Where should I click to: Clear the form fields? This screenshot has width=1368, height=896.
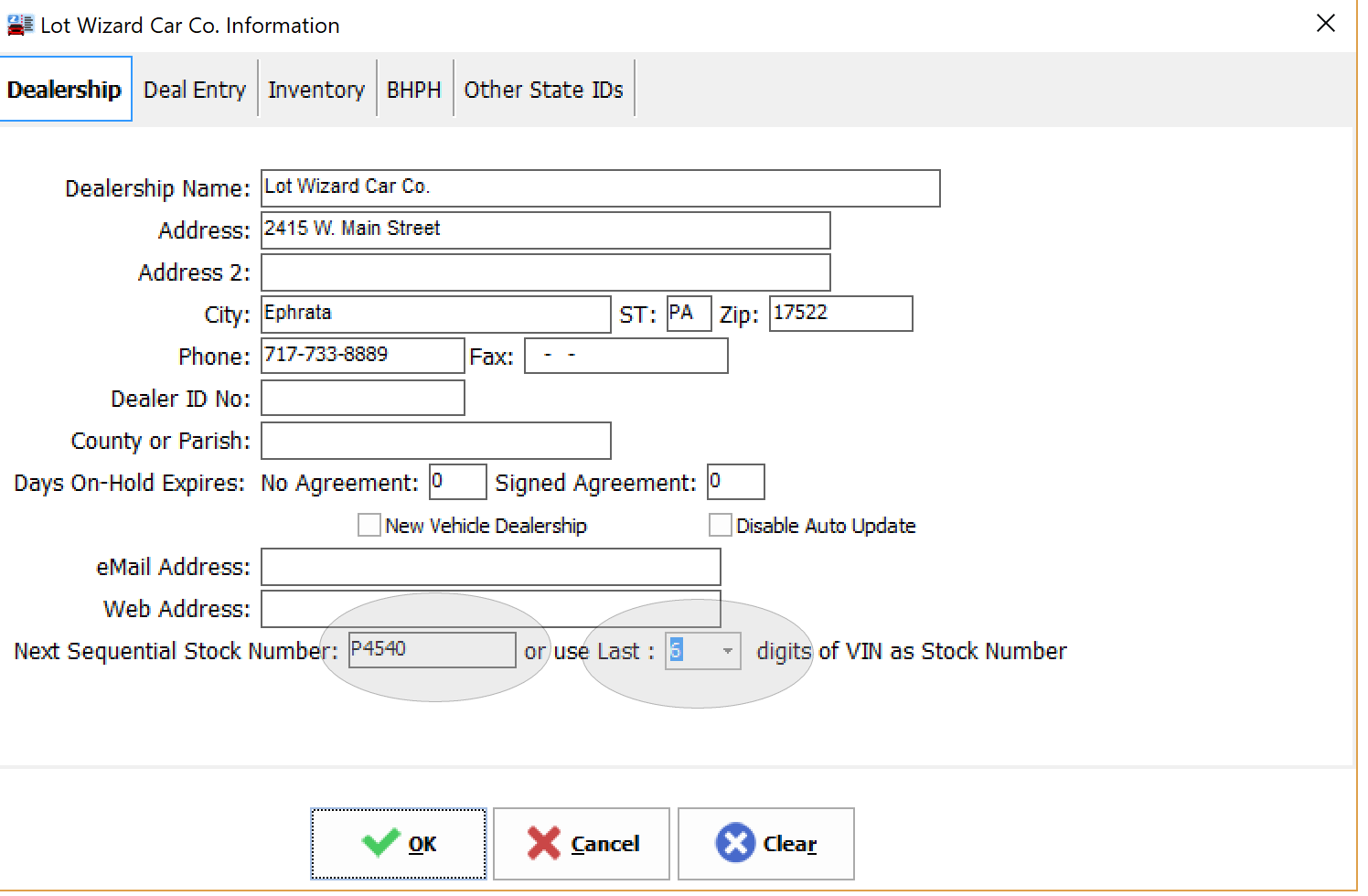[766, 842]
